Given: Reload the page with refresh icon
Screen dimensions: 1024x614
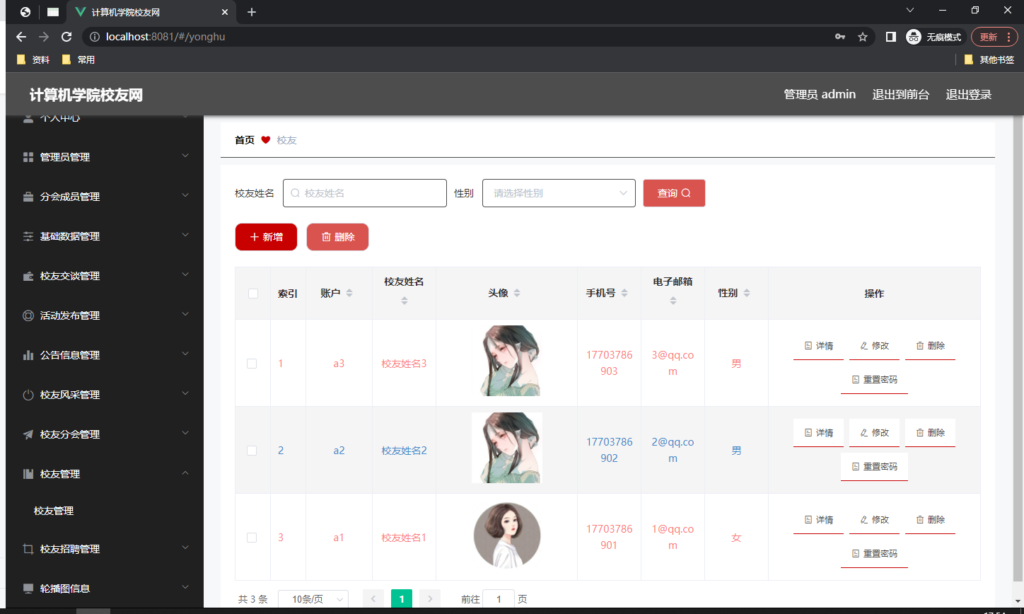Looking at the screenshot, I should 66,37.
